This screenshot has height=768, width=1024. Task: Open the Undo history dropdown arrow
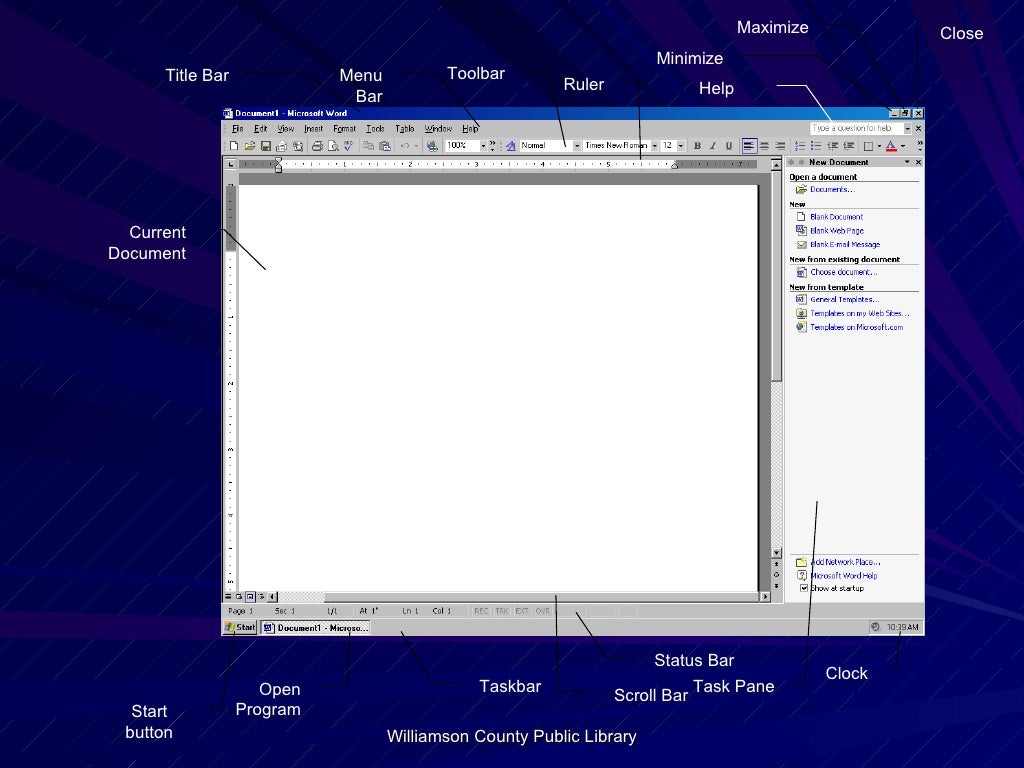[416, 146]
